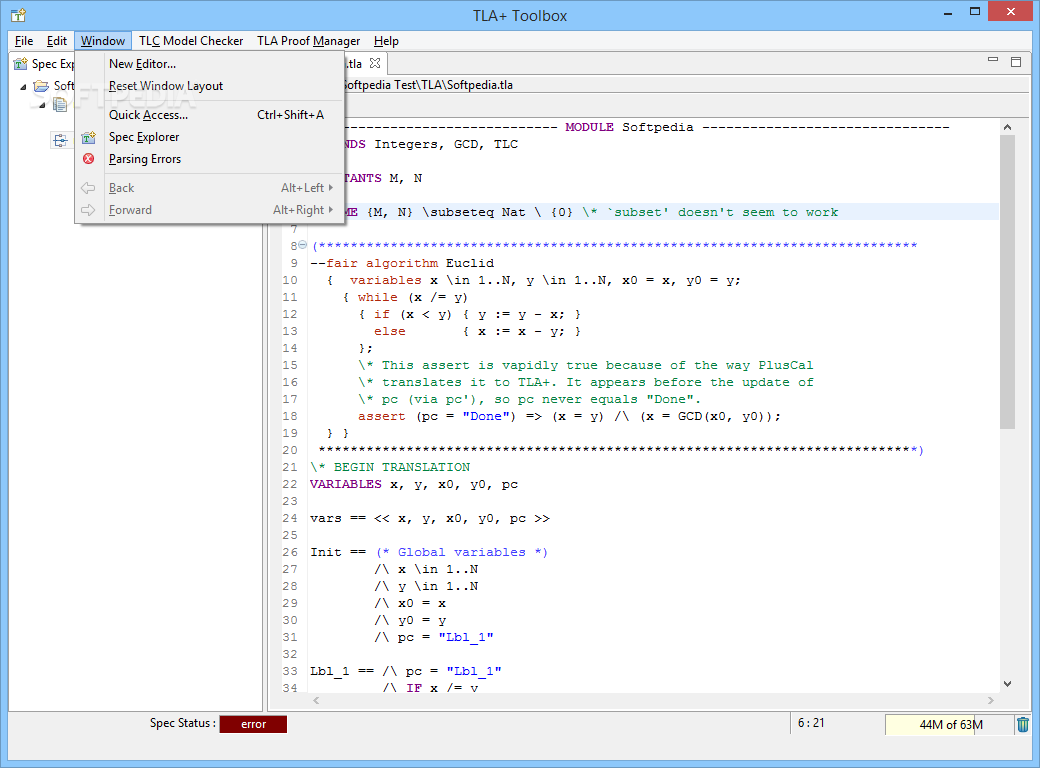Click the model tree node icon in Spec Explorer
The width and height of the screenshot is (1040, 768).
point(60,140)
